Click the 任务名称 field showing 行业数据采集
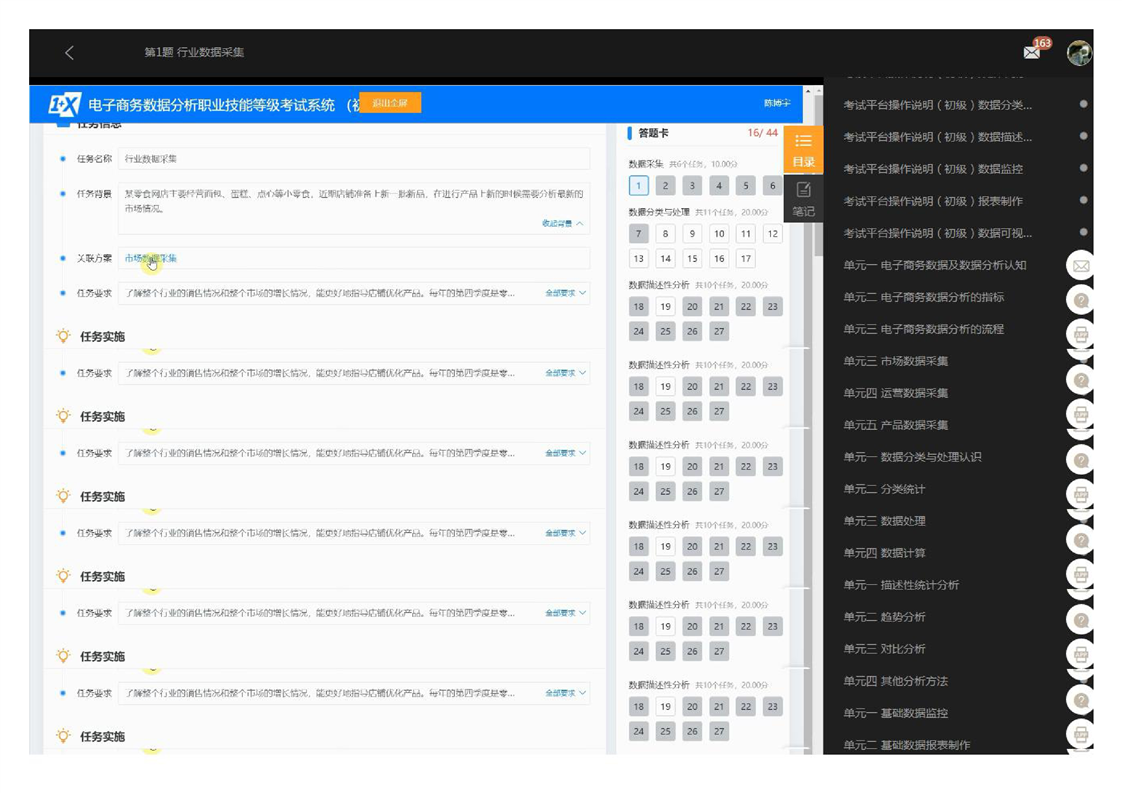The image size is (1122, 793). click(x=354, y=159)
